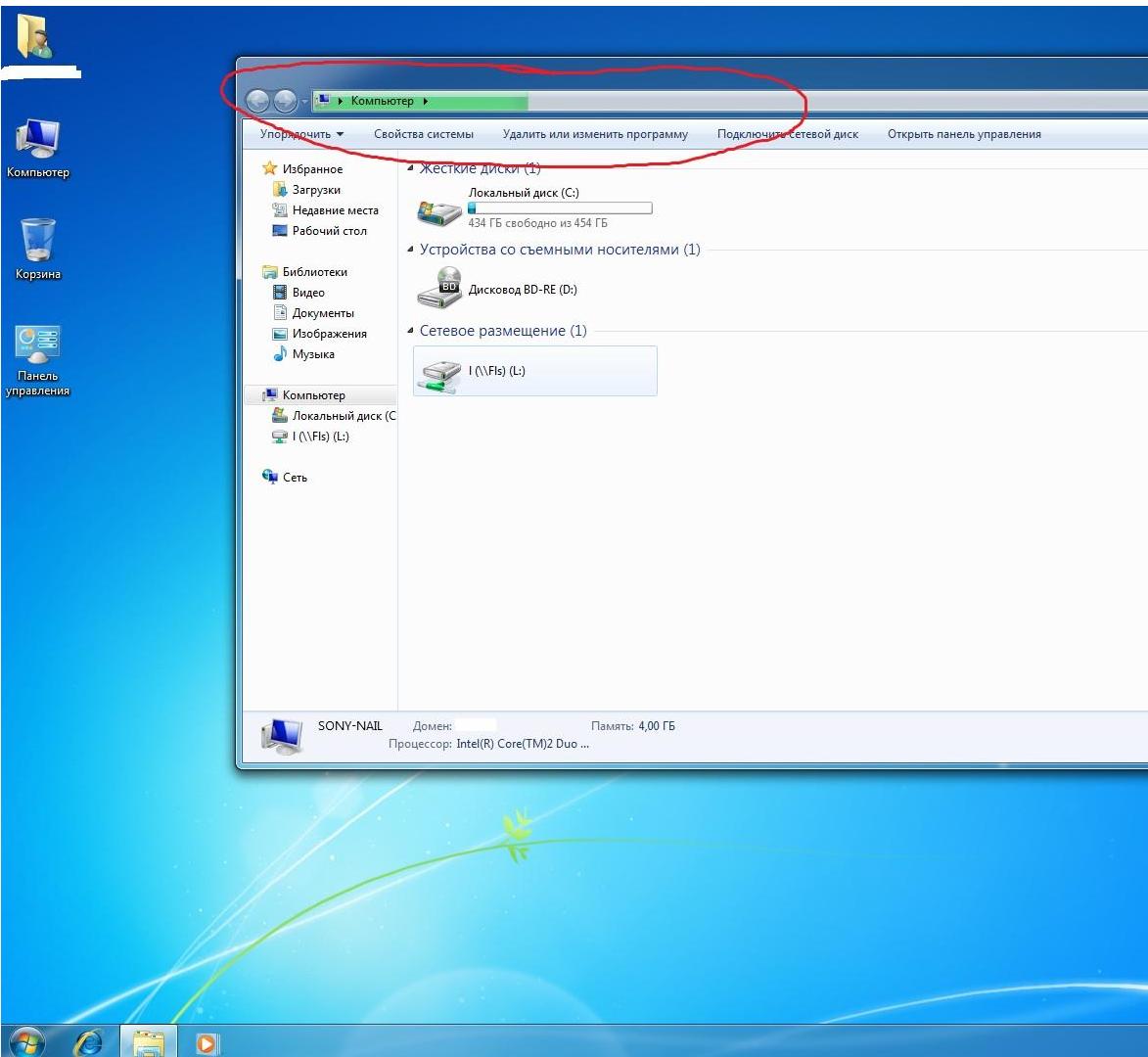
Task: Click the Explorer back arrow button
Action: 257,101
